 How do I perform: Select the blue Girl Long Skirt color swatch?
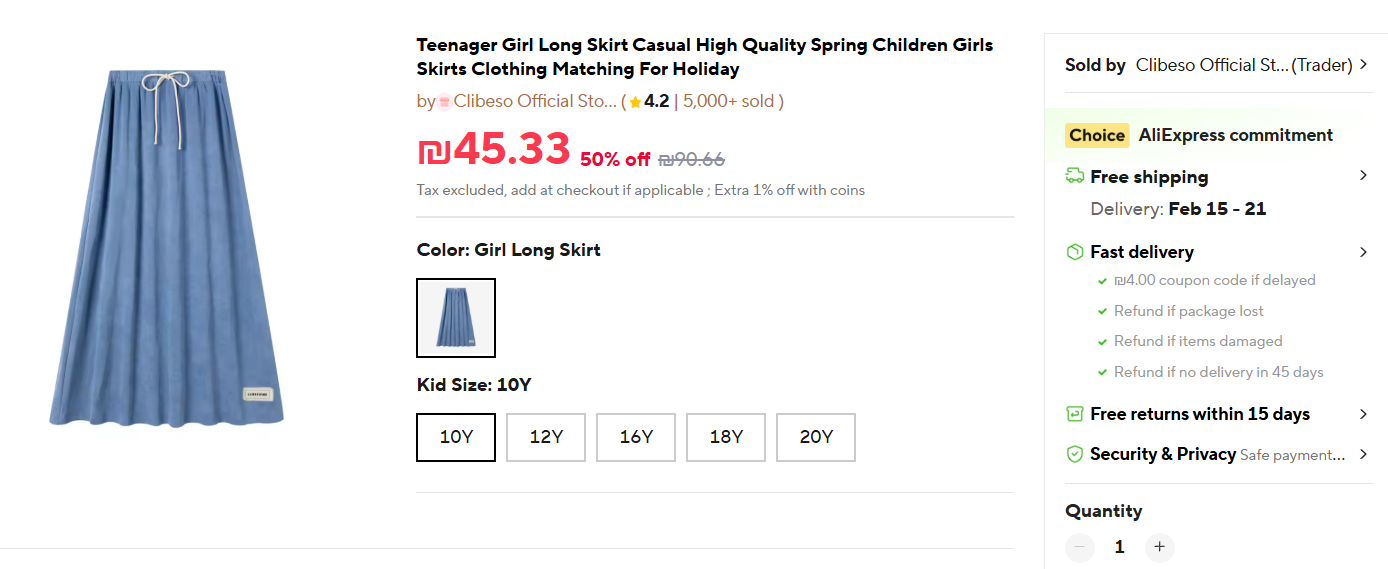pyautogui.click(x=456, y=318)
